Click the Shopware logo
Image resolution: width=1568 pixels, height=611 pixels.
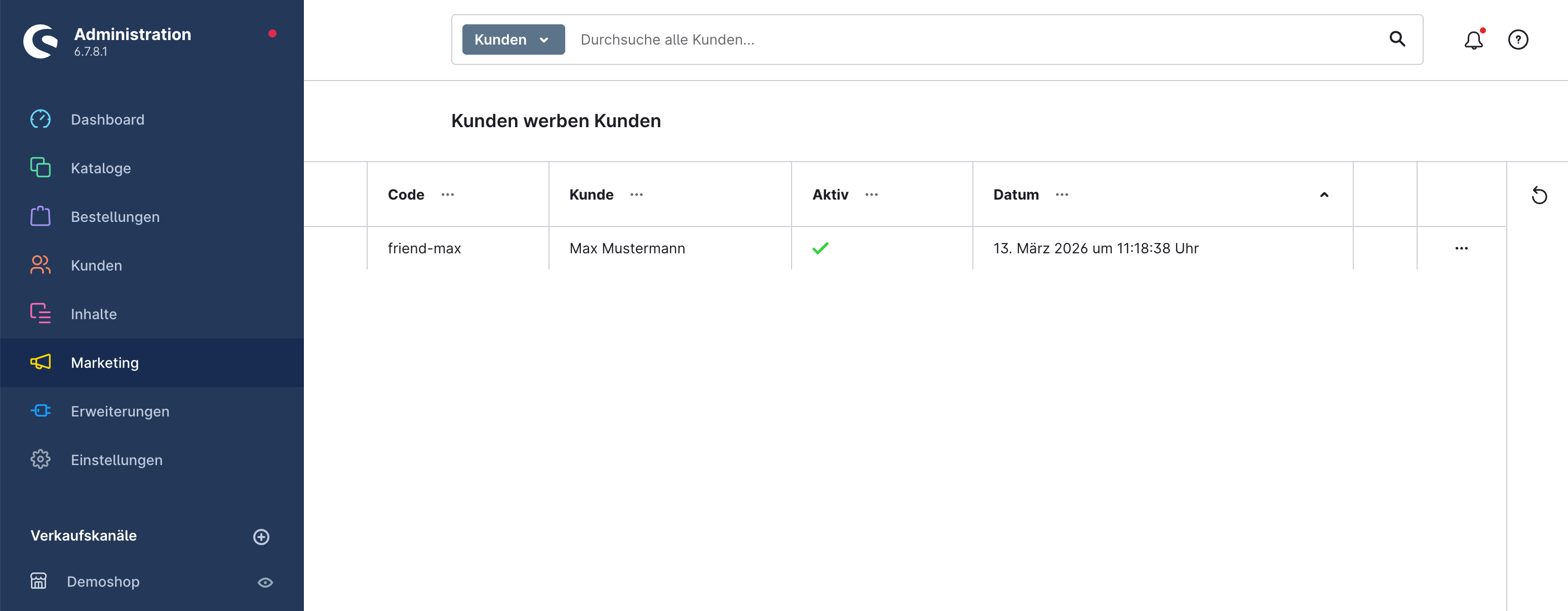[x=41, y=42]
